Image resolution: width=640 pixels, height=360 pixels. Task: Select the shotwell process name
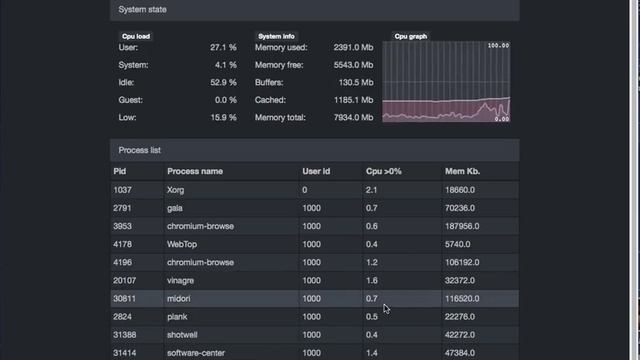click(x=182, y=335)
